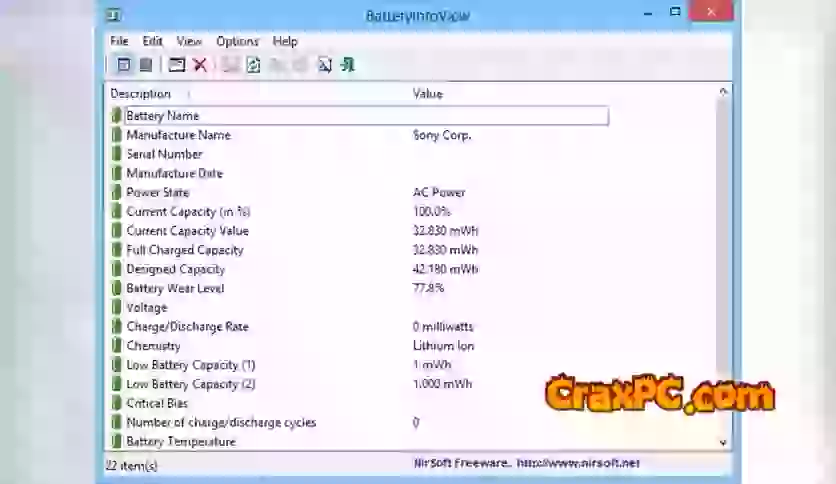The height and width of the screenshot is (484, 836).
Task: Open the File menu
Action: 119,41
